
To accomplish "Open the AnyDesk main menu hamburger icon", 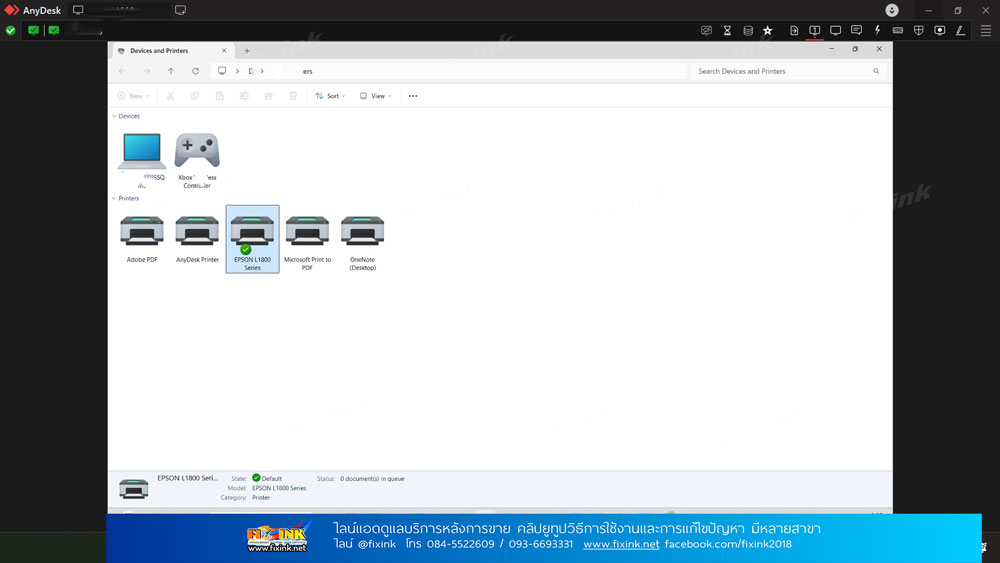I will [x=985, y=31].
